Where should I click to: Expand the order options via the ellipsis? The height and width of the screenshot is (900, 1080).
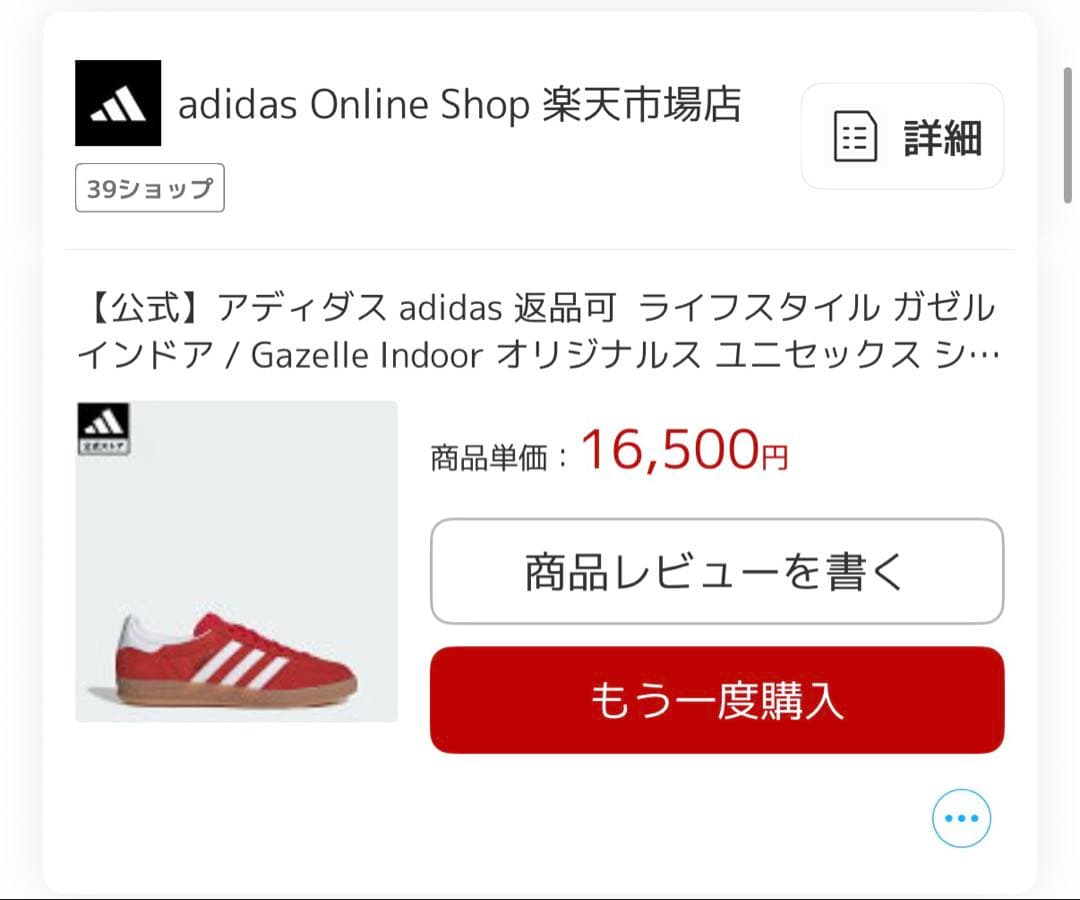(960, 817)
